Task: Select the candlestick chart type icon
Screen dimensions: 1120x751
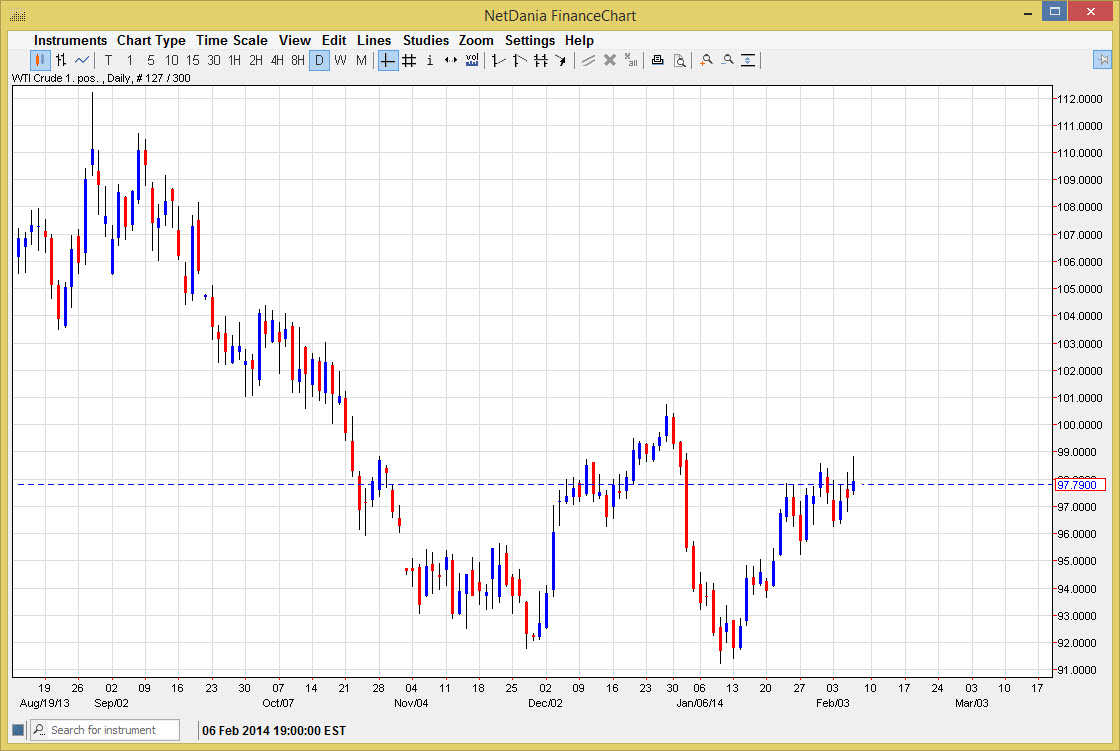Action: point(40,60)
